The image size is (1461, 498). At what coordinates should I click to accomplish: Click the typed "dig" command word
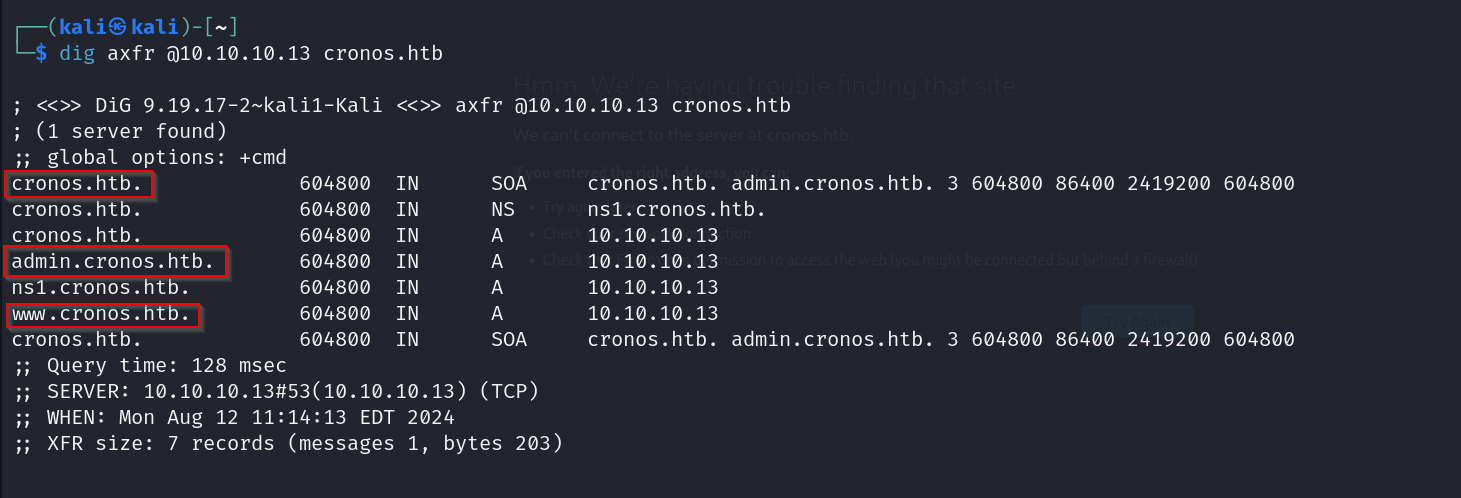pyautogui.click(x=77, y=53)
